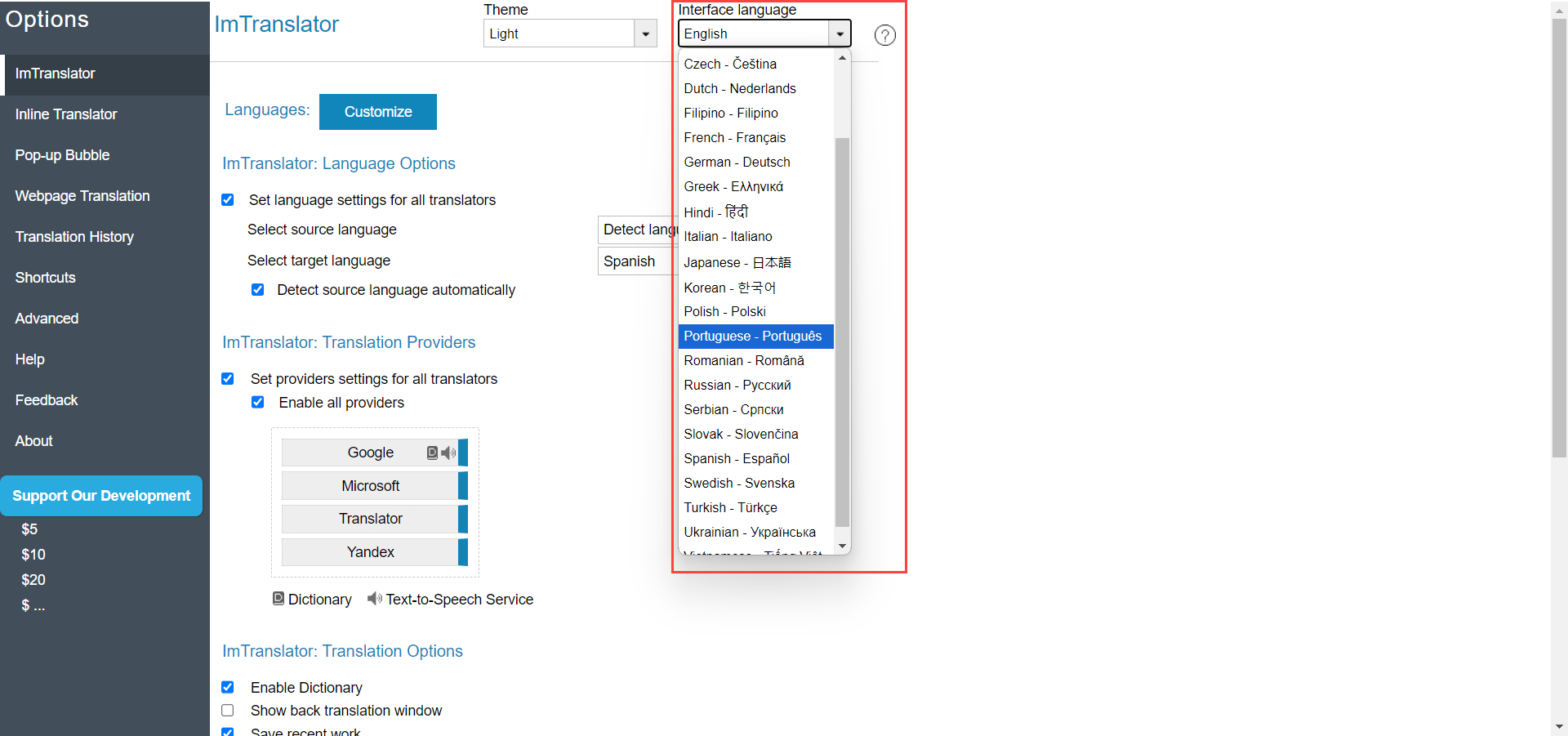
Task: Select the Microsoft provider button
Action: (370, 486)
